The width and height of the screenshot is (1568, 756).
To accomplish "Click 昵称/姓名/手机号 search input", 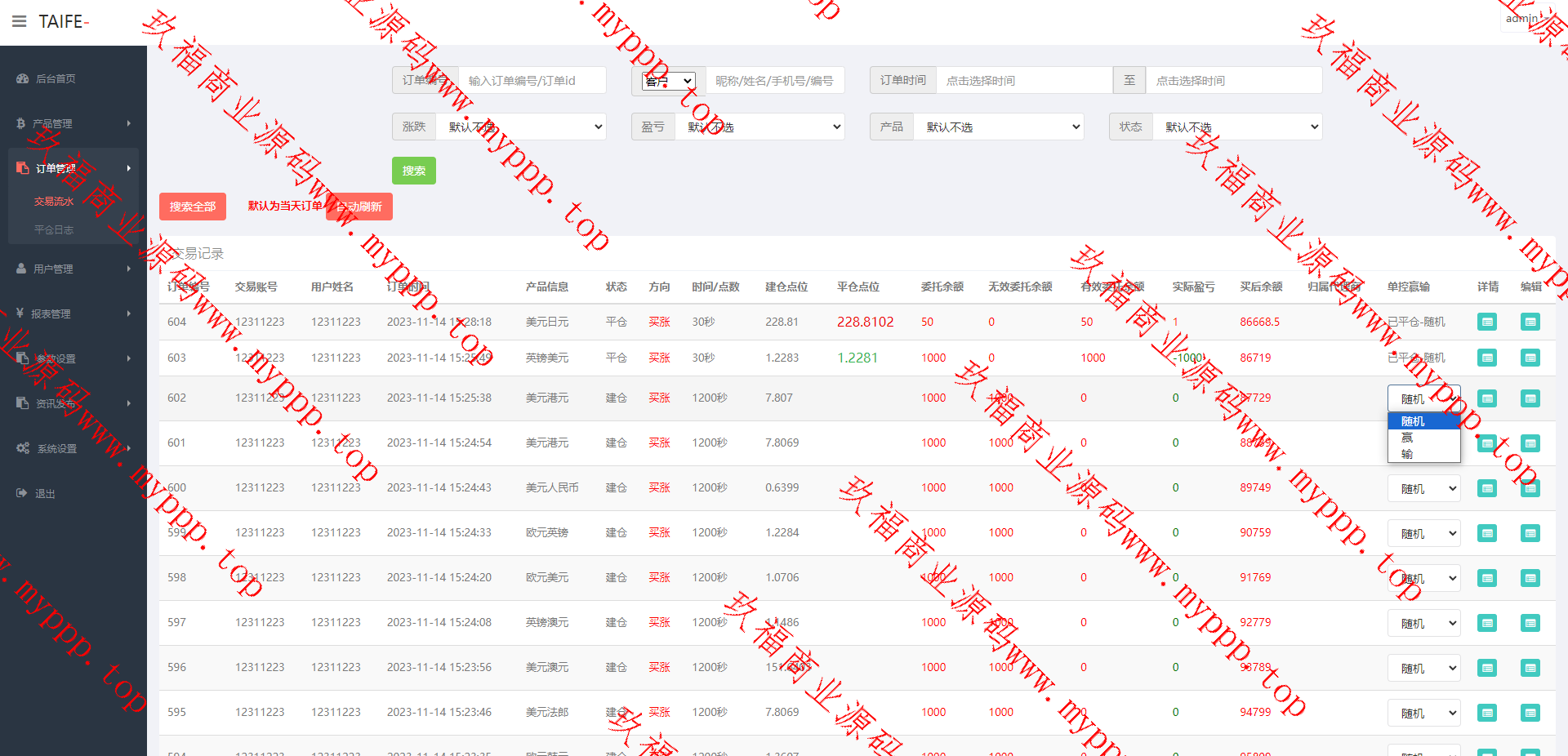I will [775, 81].
